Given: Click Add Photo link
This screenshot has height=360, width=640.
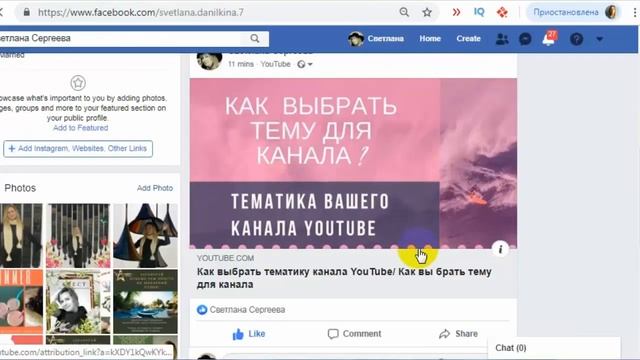Looking at the screenshot, I should tap(155, 188).
